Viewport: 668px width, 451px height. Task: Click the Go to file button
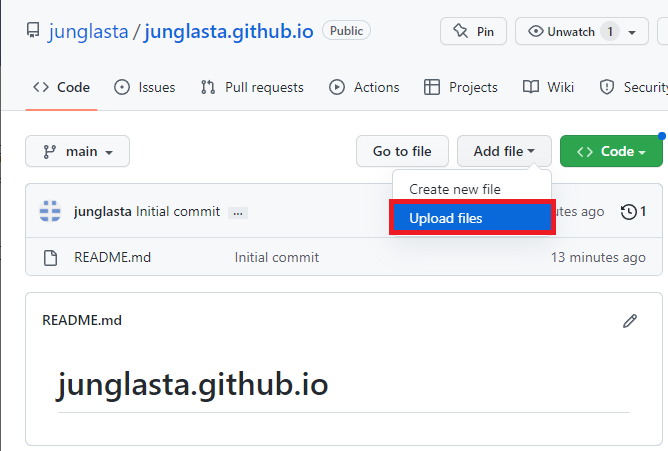click(402, 151)
